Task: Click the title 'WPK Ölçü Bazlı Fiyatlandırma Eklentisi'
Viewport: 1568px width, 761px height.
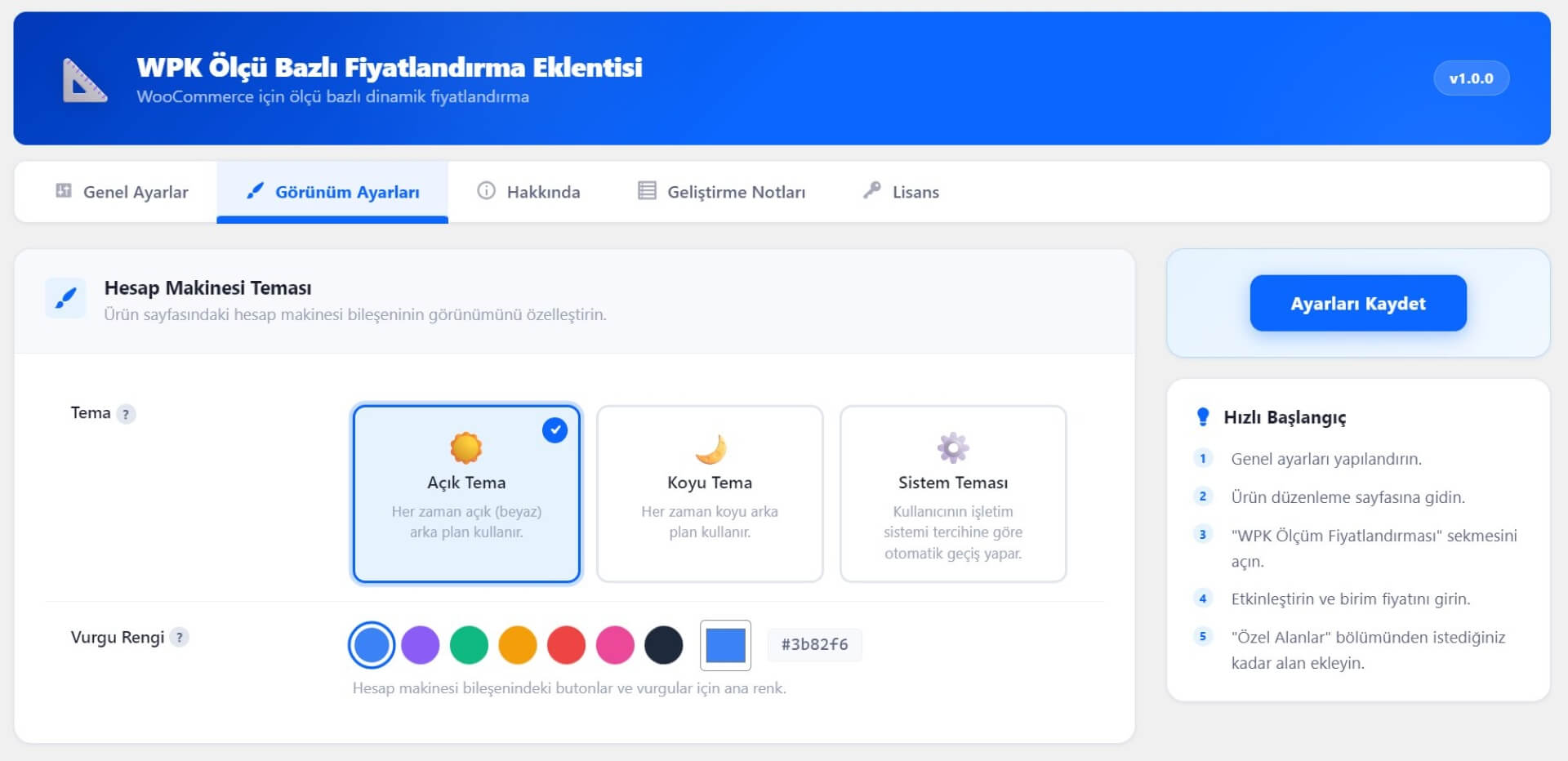Action: point(390,67)
